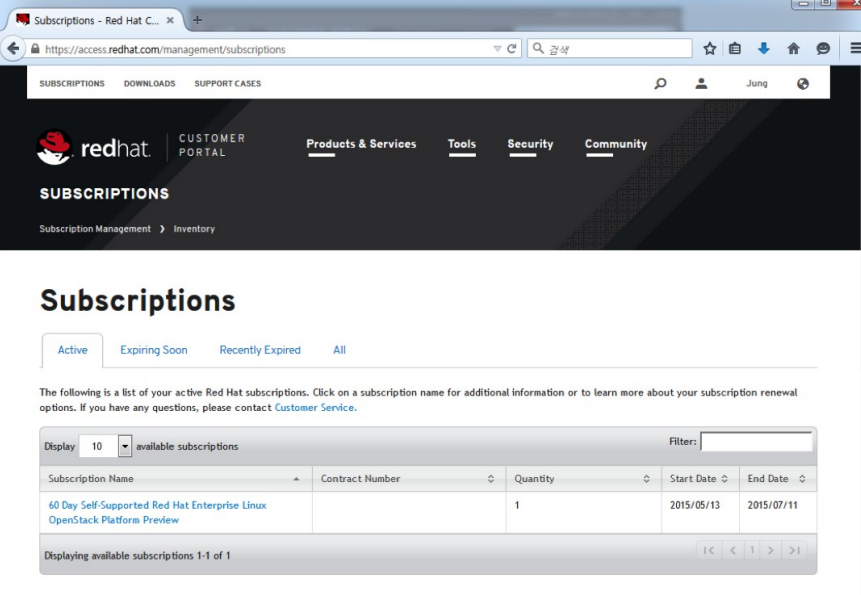861x595 pixels.
Task: Click the globe language icon
Action: pyautogui.click(x=803, y=83)
